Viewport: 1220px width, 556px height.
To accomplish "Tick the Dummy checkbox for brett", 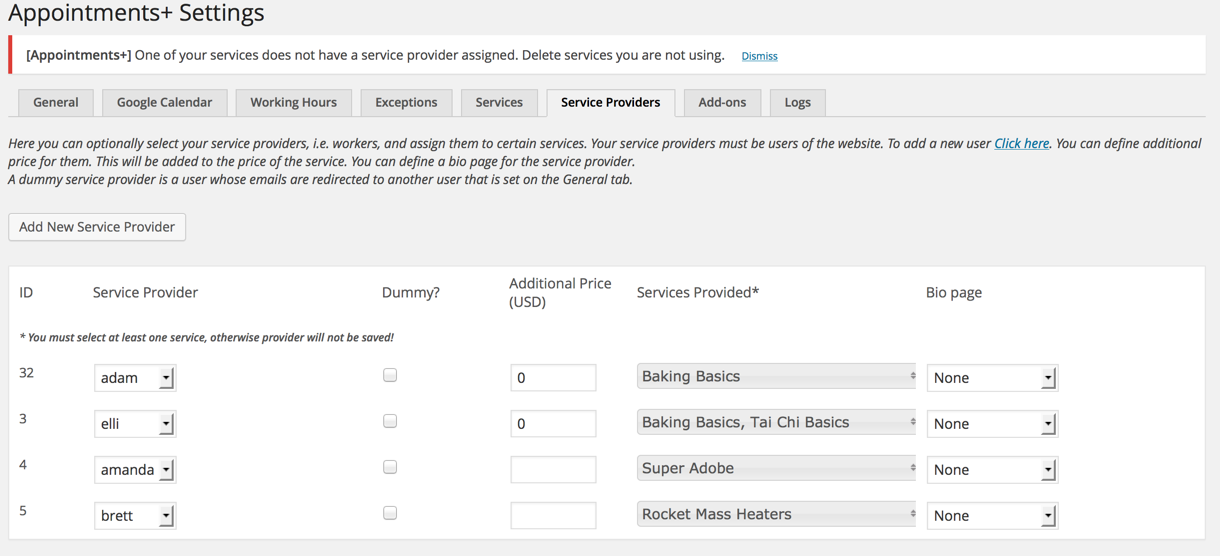I will point(390,513).
